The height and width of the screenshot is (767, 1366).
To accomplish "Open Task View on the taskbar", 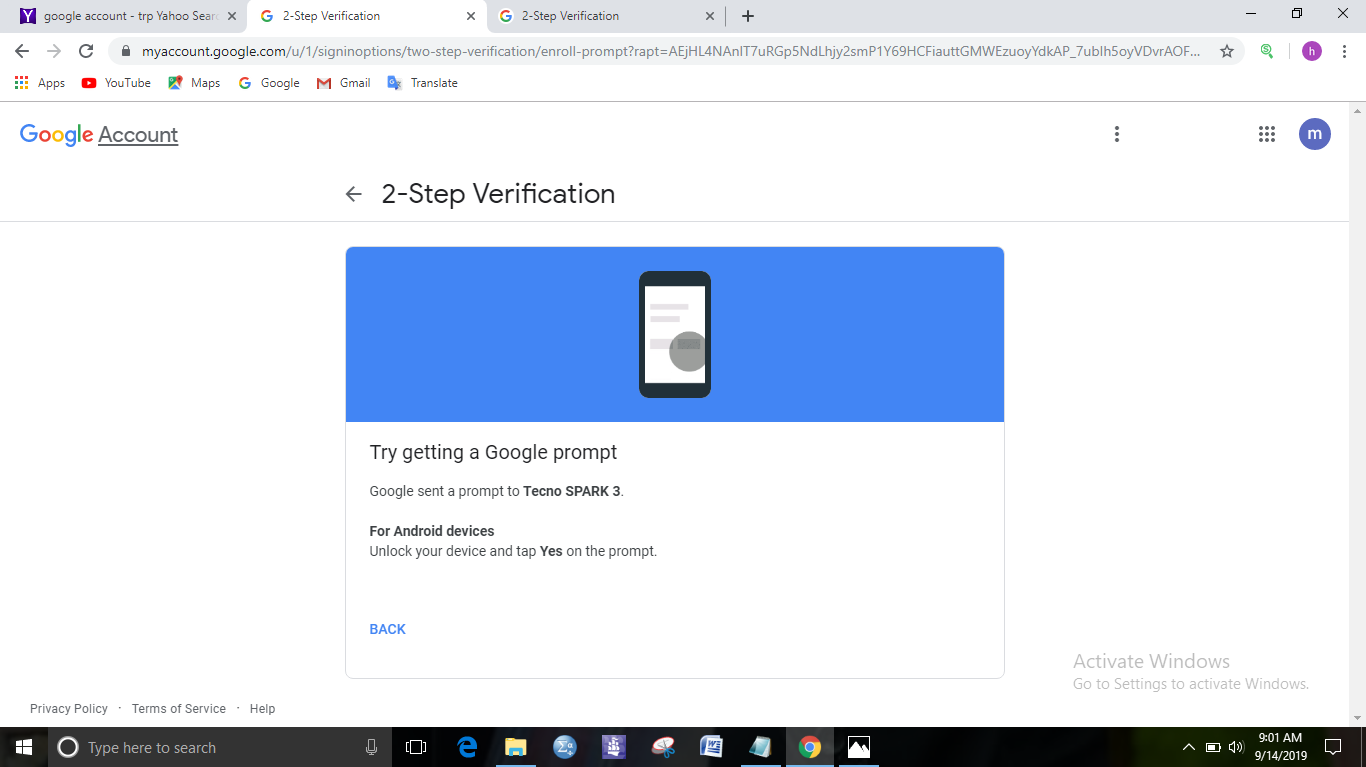I will (x=416, y=747).
